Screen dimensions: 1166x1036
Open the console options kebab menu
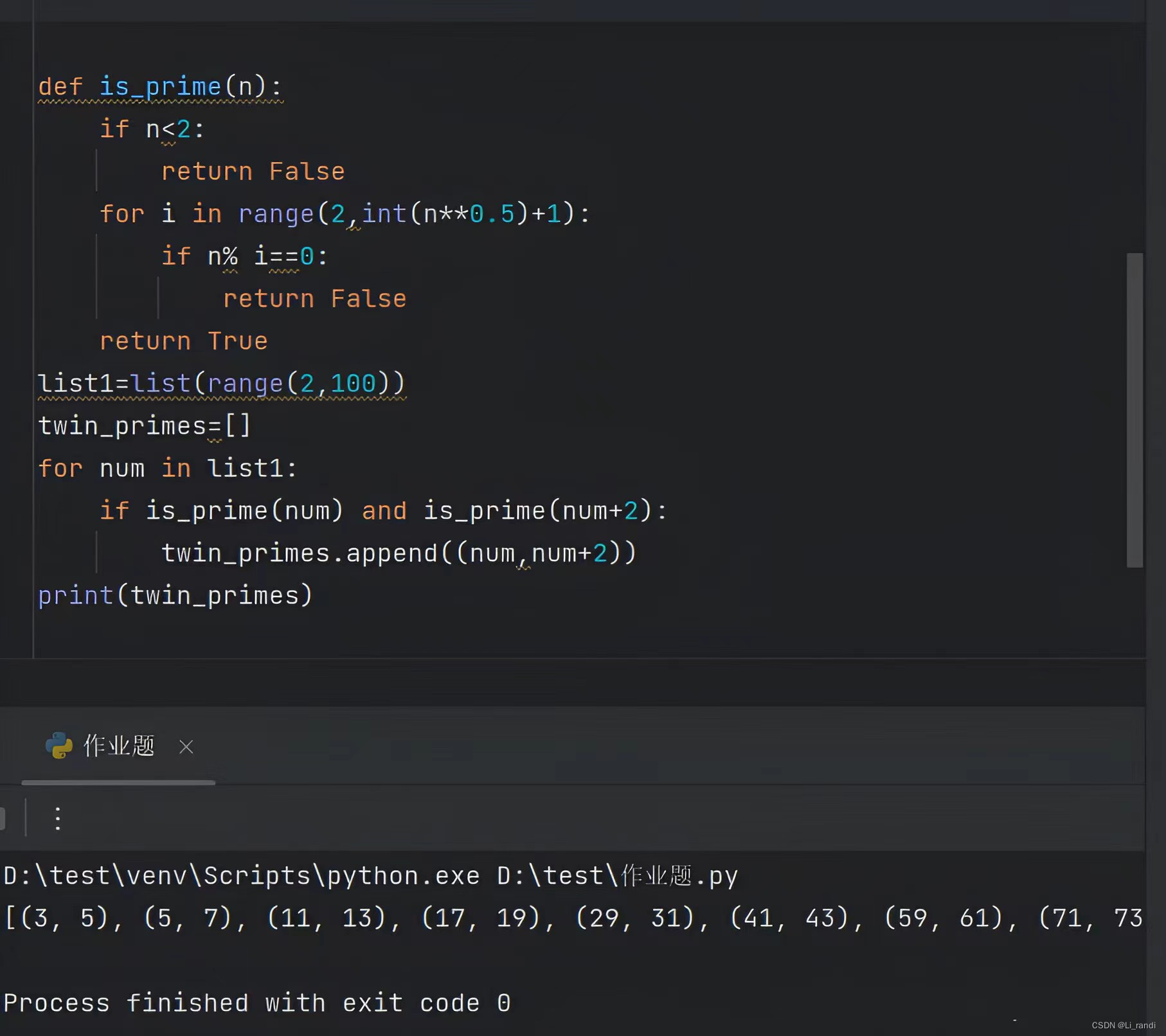pyautogui.click(x=57, y=818)
